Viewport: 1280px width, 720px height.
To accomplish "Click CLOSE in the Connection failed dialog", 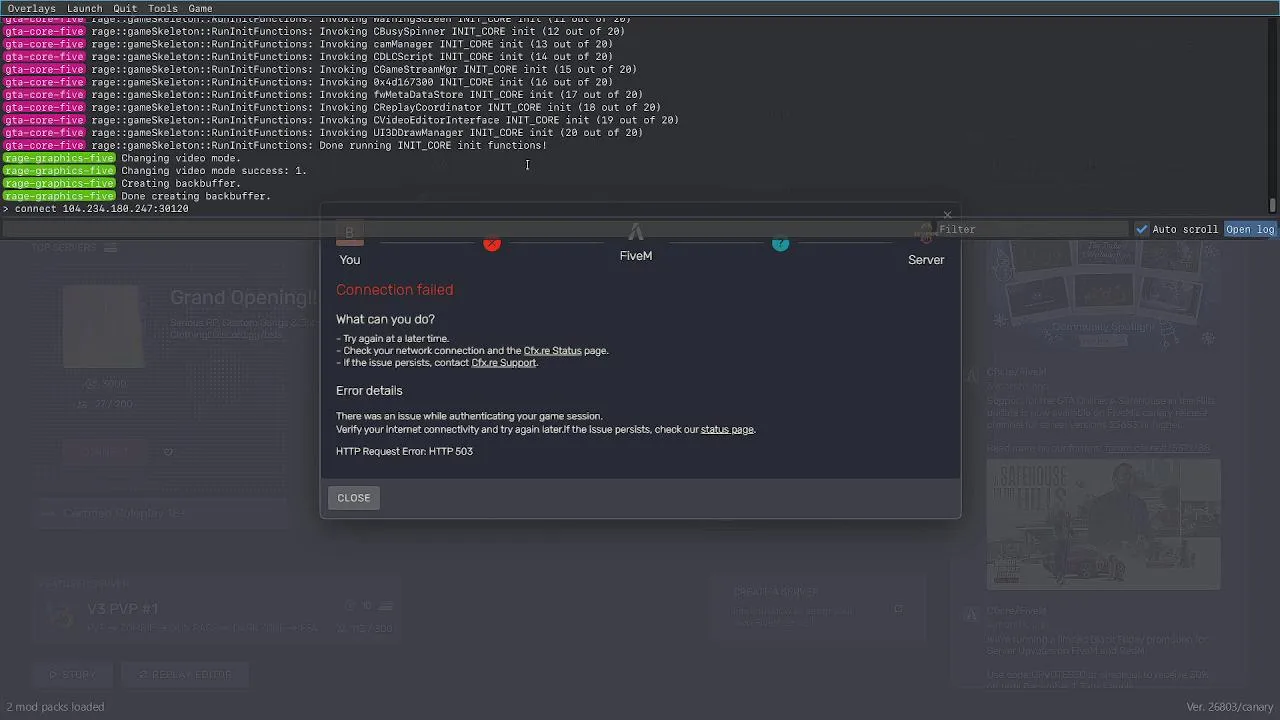I will (x=354, y=498).
